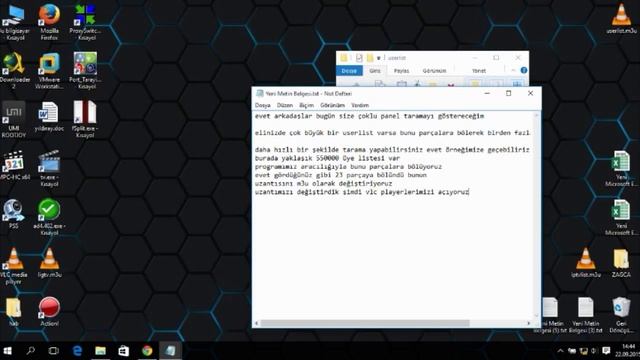Open taskbar search
The width and height of the screenshot is (640, 360).
31,351
